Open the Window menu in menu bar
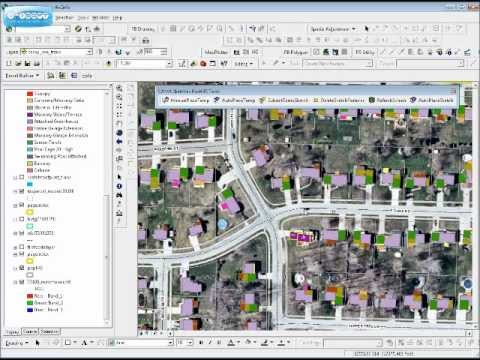 [100, 18]
